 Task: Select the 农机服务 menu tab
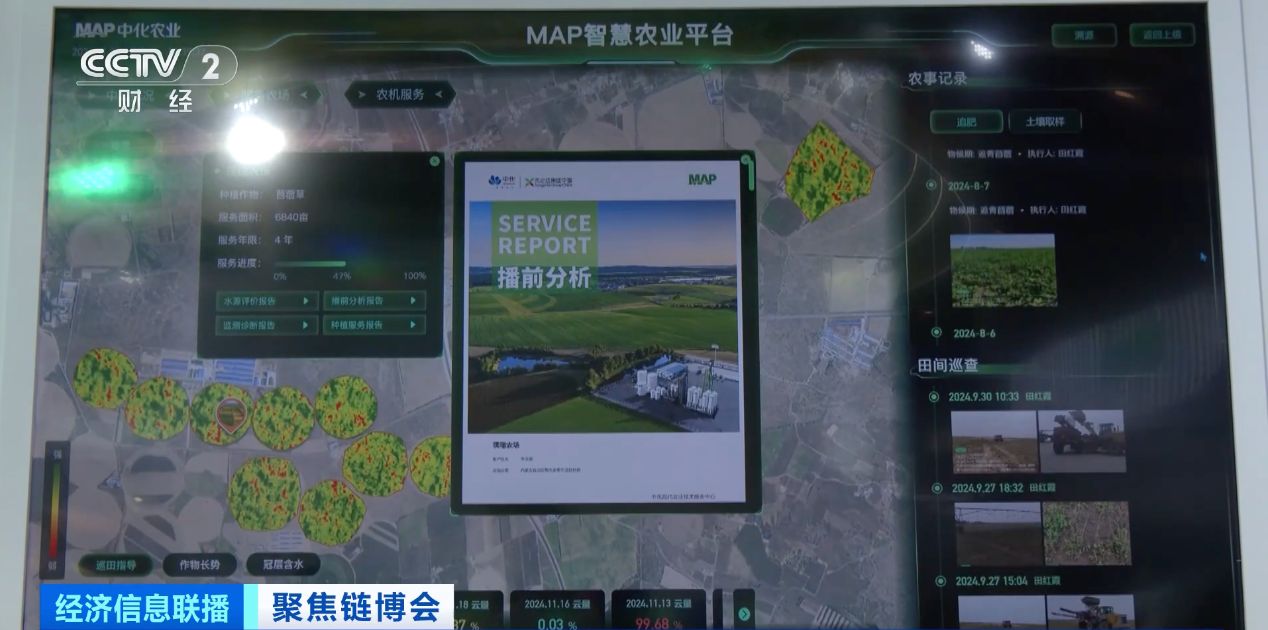click(x=400, y=94)
